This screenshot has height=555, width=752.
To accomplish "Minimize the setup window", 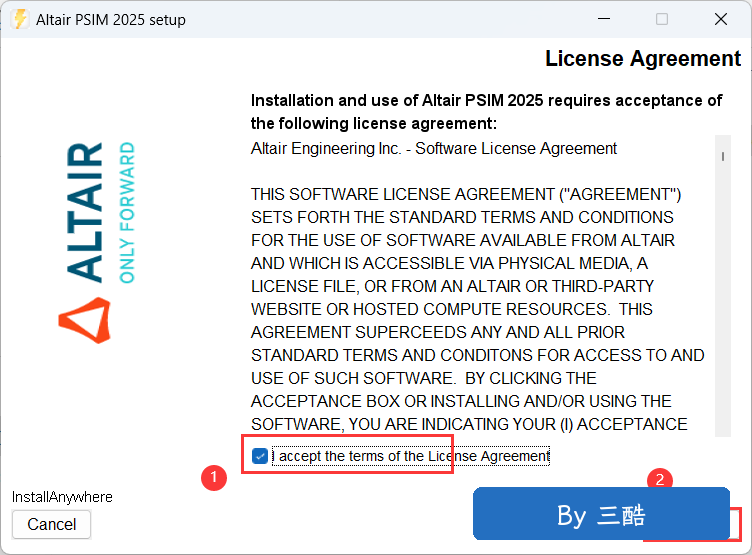I will (604, 19).
